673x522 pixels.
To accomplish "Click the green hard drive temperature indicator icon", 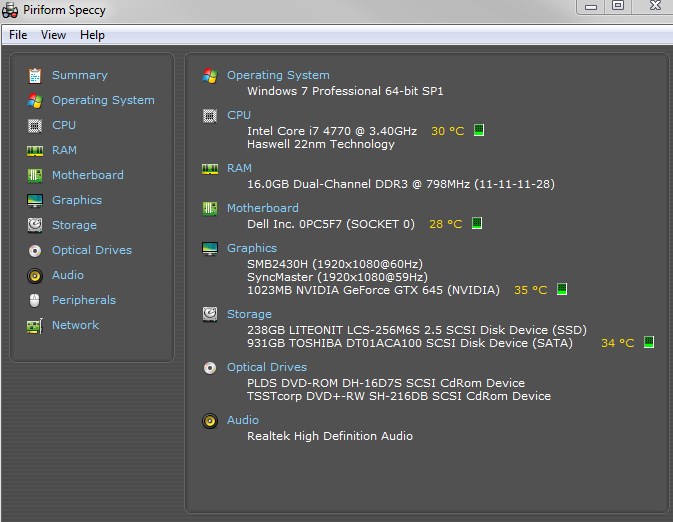I will [649, 342].
